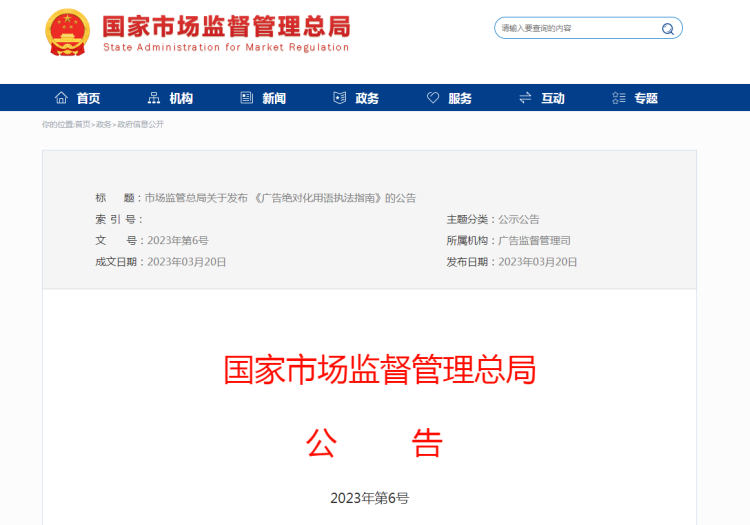
Task: Click the document icon beside 政务
Action: click(x=339, y=98)
